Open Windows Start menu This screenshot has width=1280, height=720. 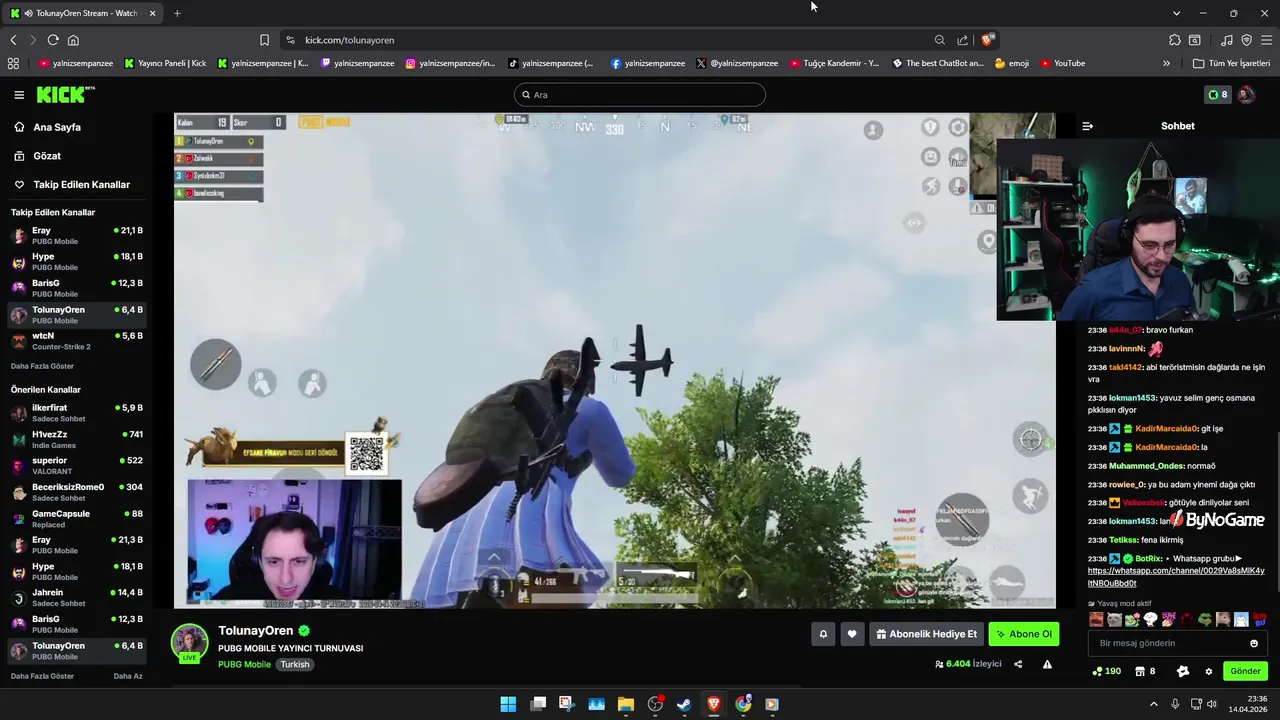pyautogui.click(x=508, y=704)
